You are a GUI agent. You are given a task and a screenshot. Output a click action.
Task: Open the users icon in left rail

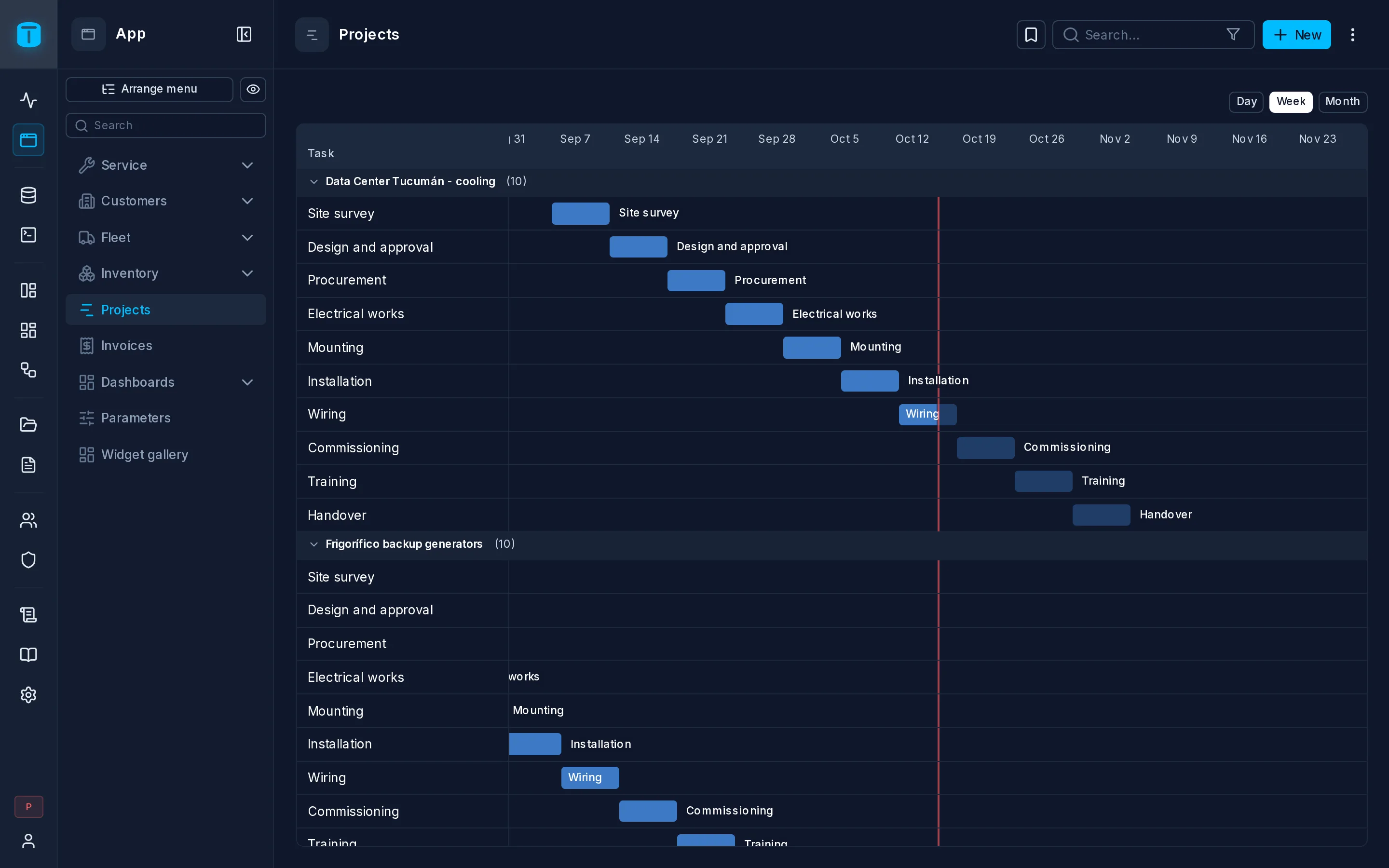28,520
